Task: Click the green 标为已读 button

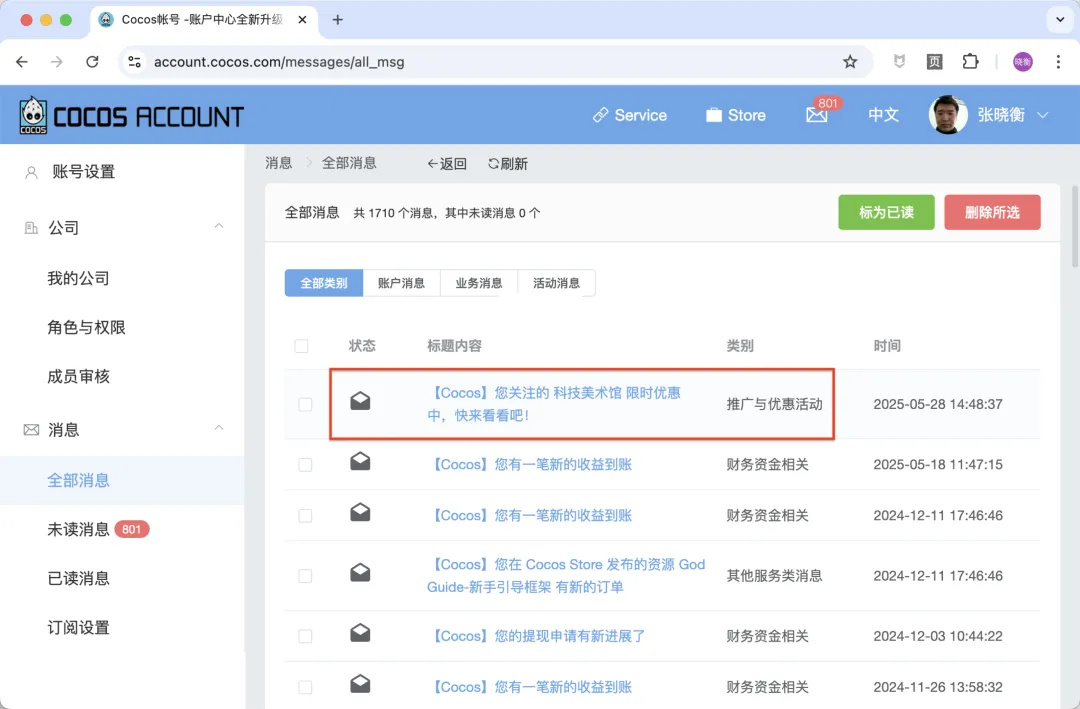Action: tap(886, 212)
